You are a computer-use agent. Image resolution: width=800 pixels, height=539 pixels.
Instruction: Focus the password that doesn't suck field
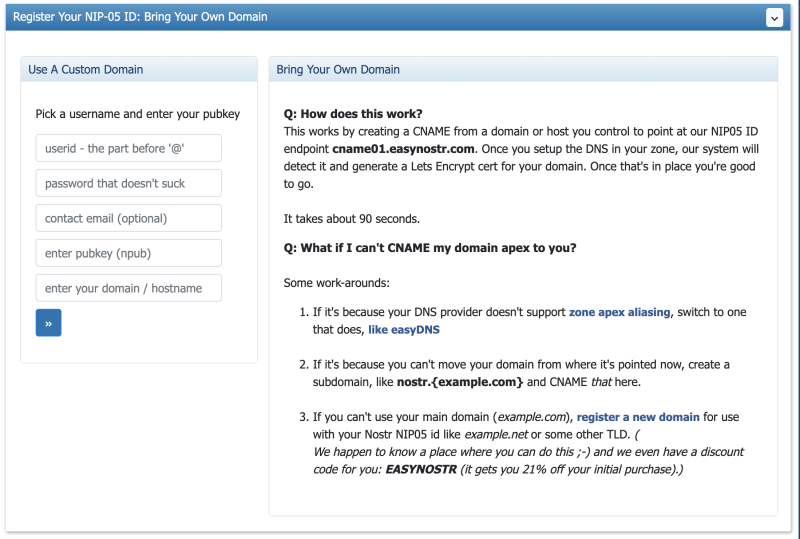(x=129, y=183)
